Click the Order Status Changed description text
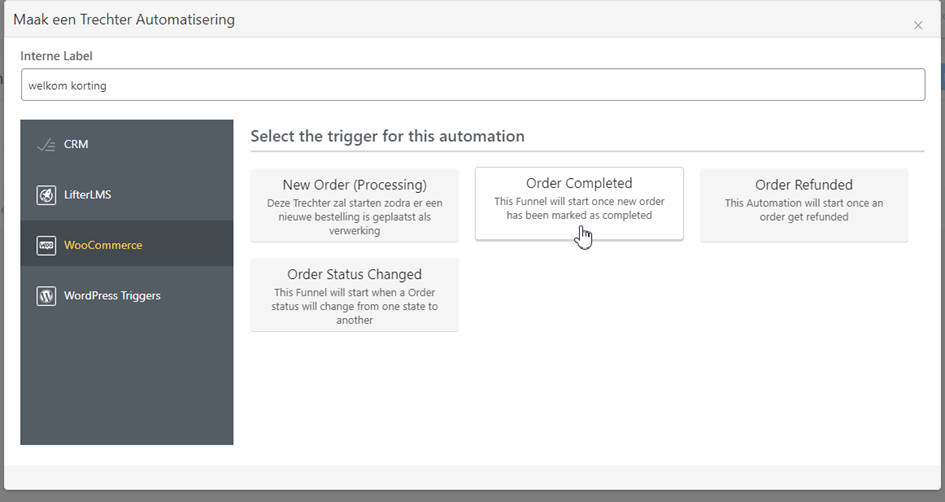The width and height of the screenshot is (945, 502). click(354, 306)
